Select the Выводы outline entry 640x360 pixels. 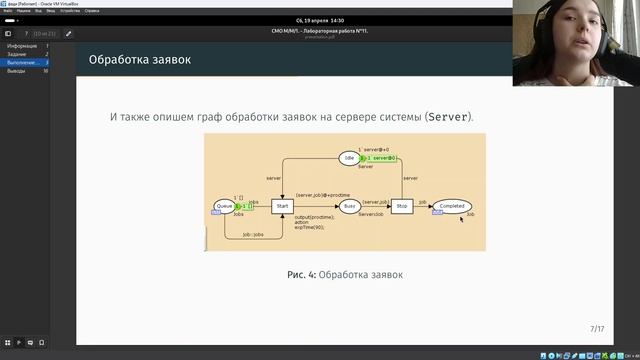[25, 71]
